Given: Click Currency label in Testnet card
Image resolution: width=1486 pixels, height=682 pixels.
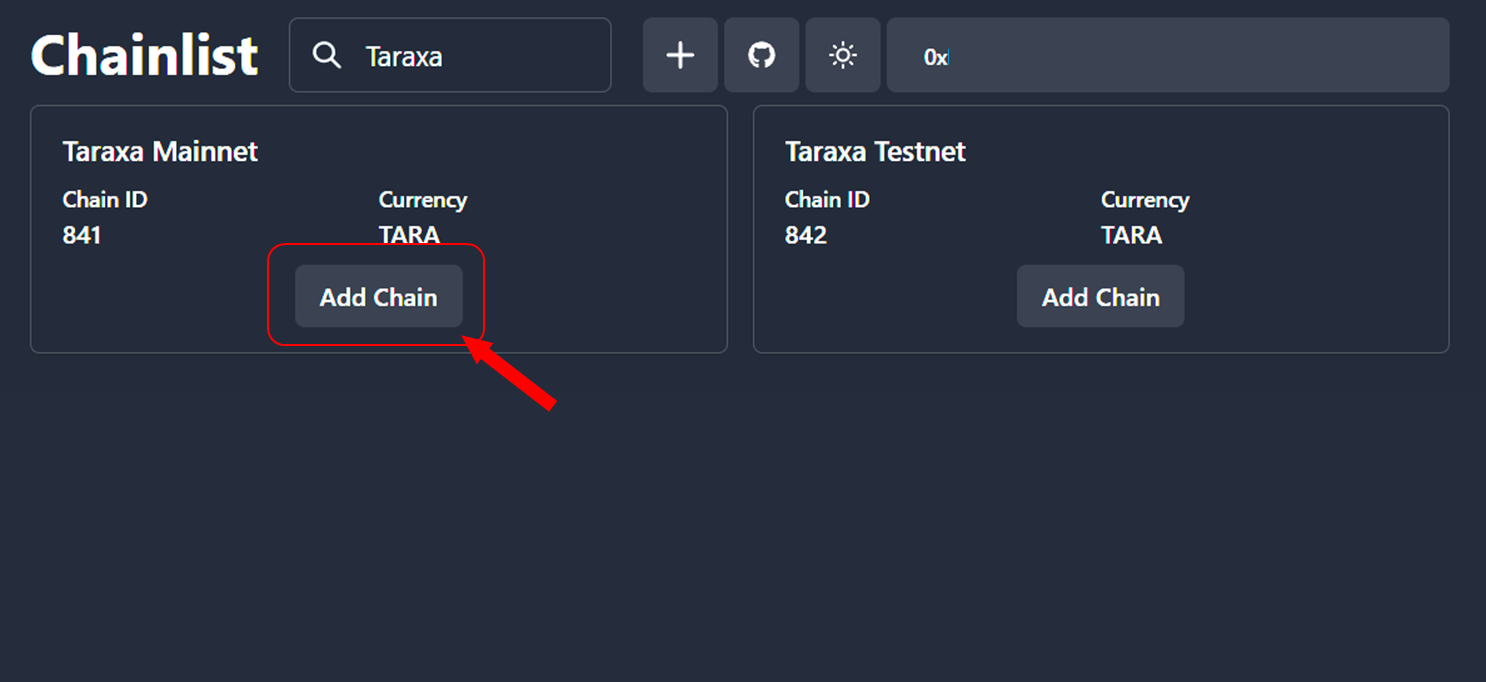Looking at the screenshot, I should (x=1144, y=200).
